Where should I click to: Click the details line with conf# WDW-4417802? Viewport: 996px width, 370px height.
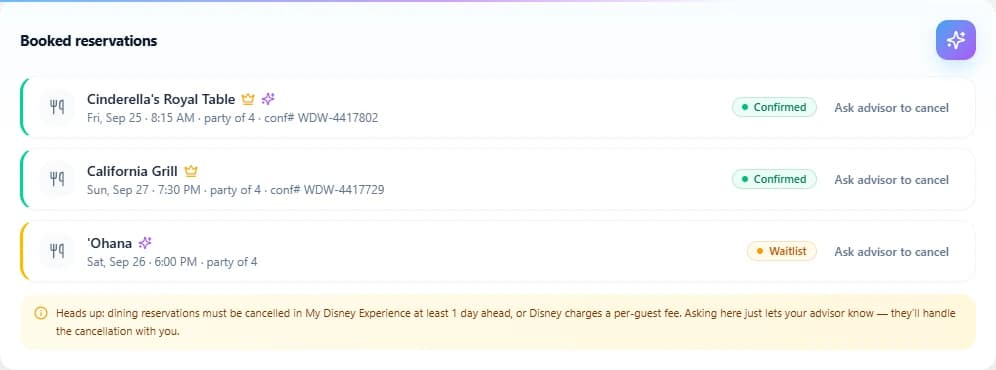tap(232, 118)
